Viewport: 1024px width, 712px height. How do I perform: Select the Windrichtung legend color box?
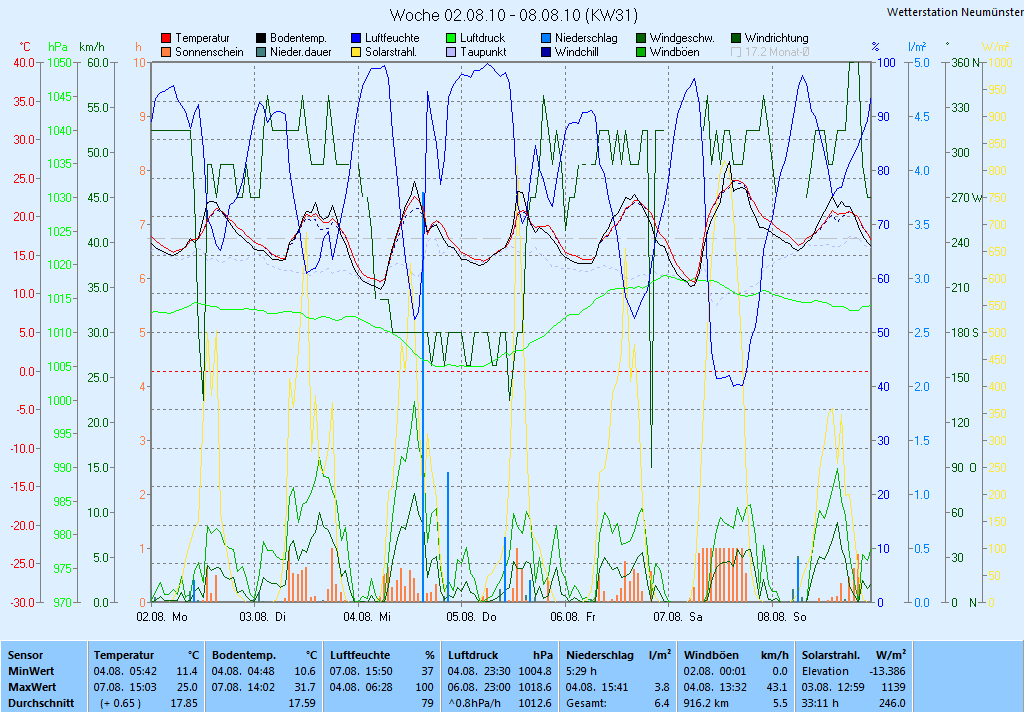coord(736,39)
